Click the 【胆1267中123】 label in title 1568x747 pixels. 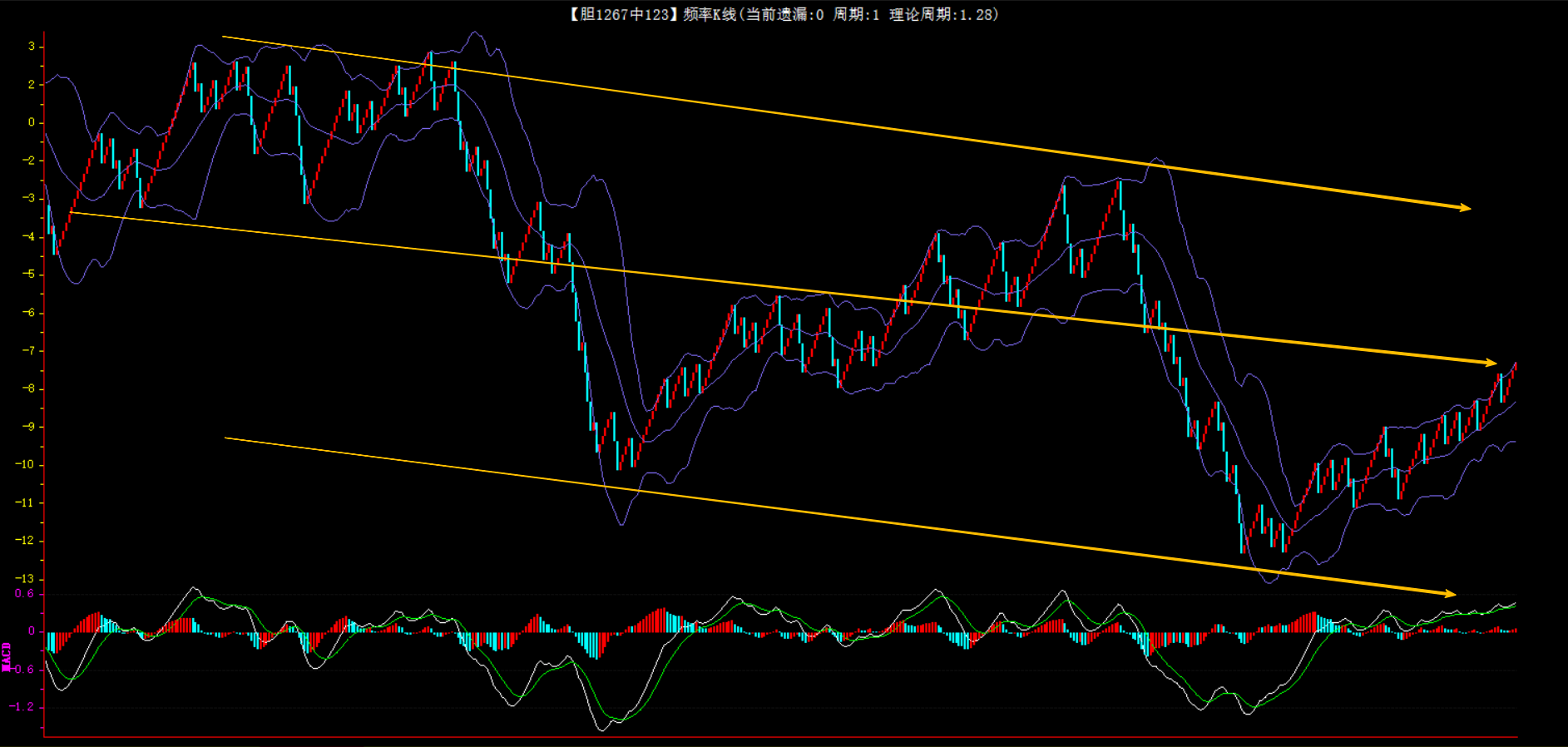click(624, 14)
